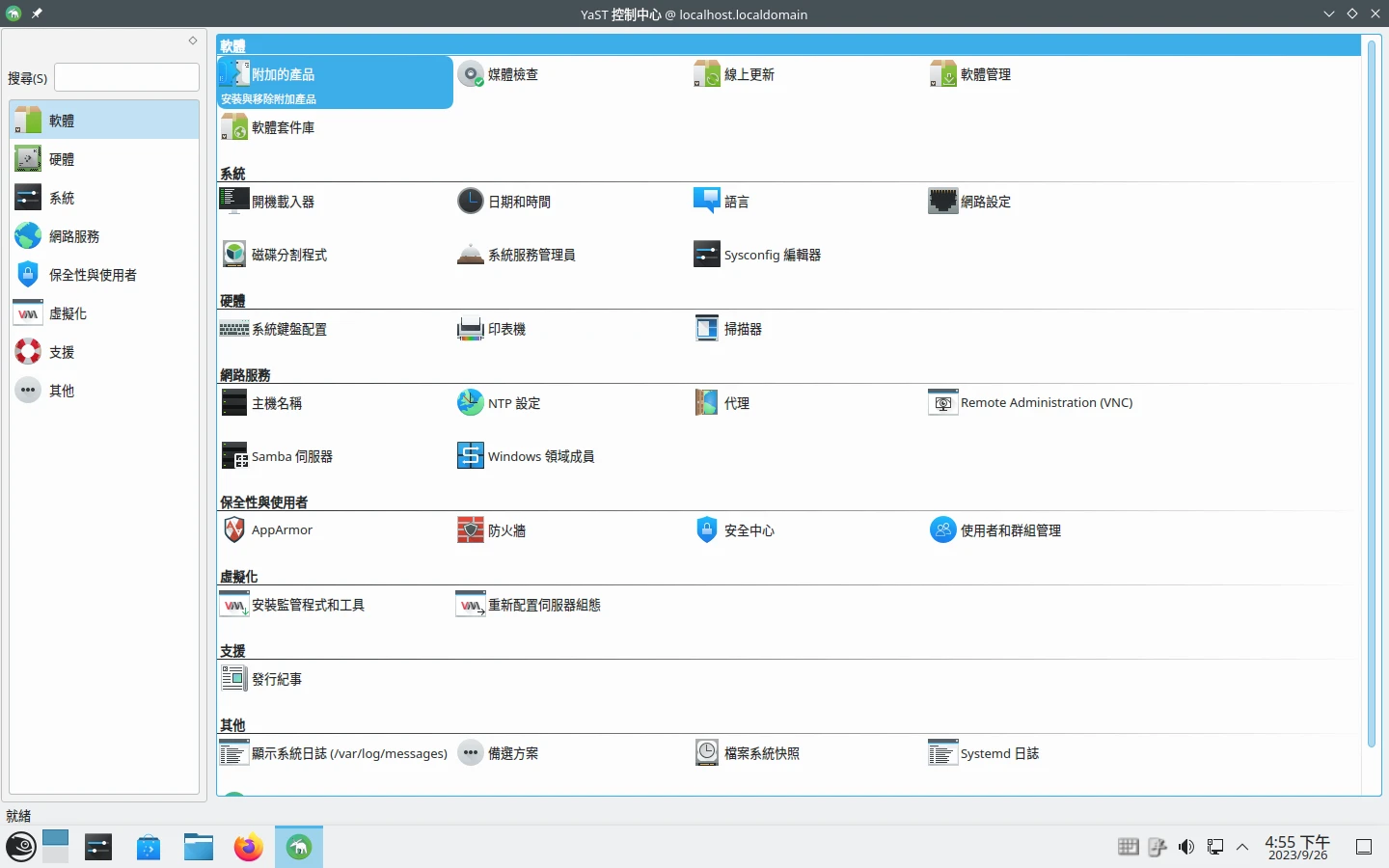1389x868 pixels.
Task: Click the sidebar panel float diamond button
Action: [x=193, y=41]
